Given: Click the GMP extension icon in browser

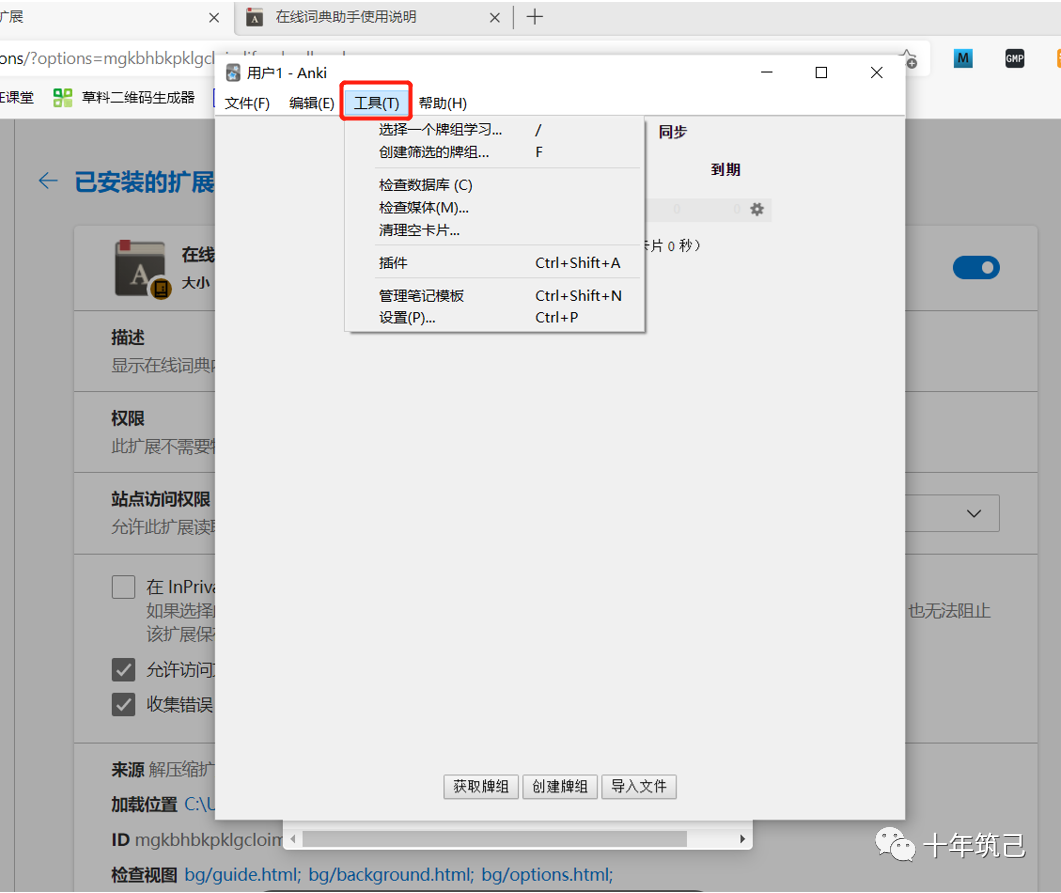Looking at the screenshot, I should [1014, 59].
